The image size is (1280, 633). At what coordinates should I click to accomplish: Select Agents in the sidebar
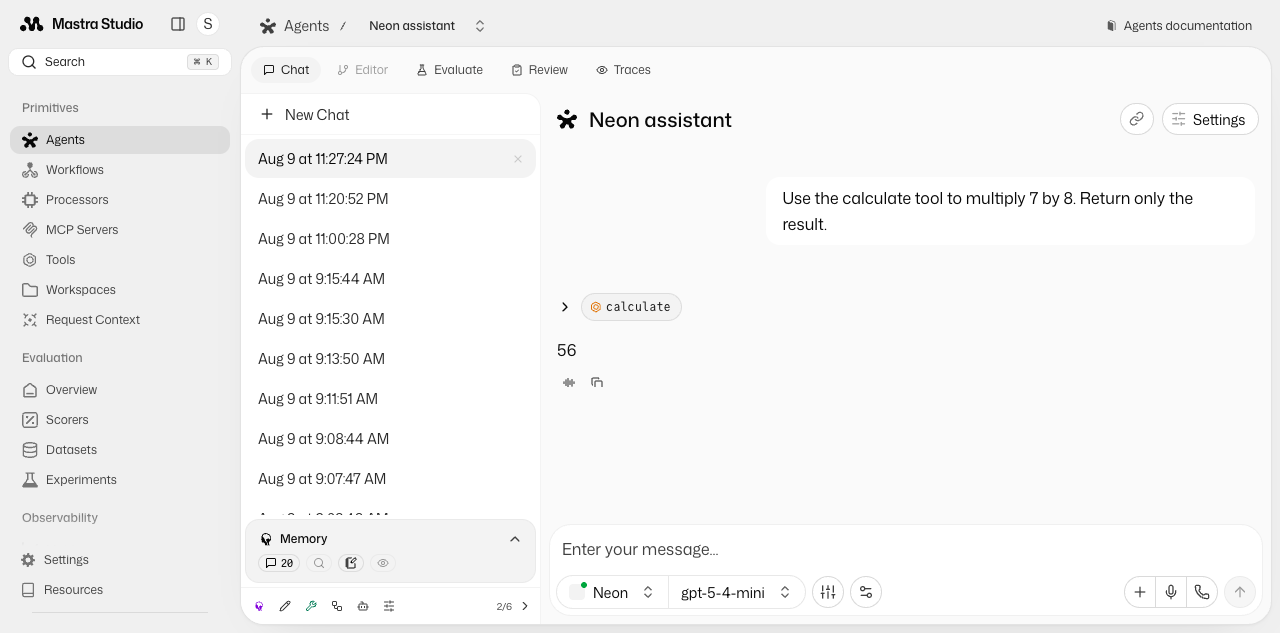pos(120,140)
